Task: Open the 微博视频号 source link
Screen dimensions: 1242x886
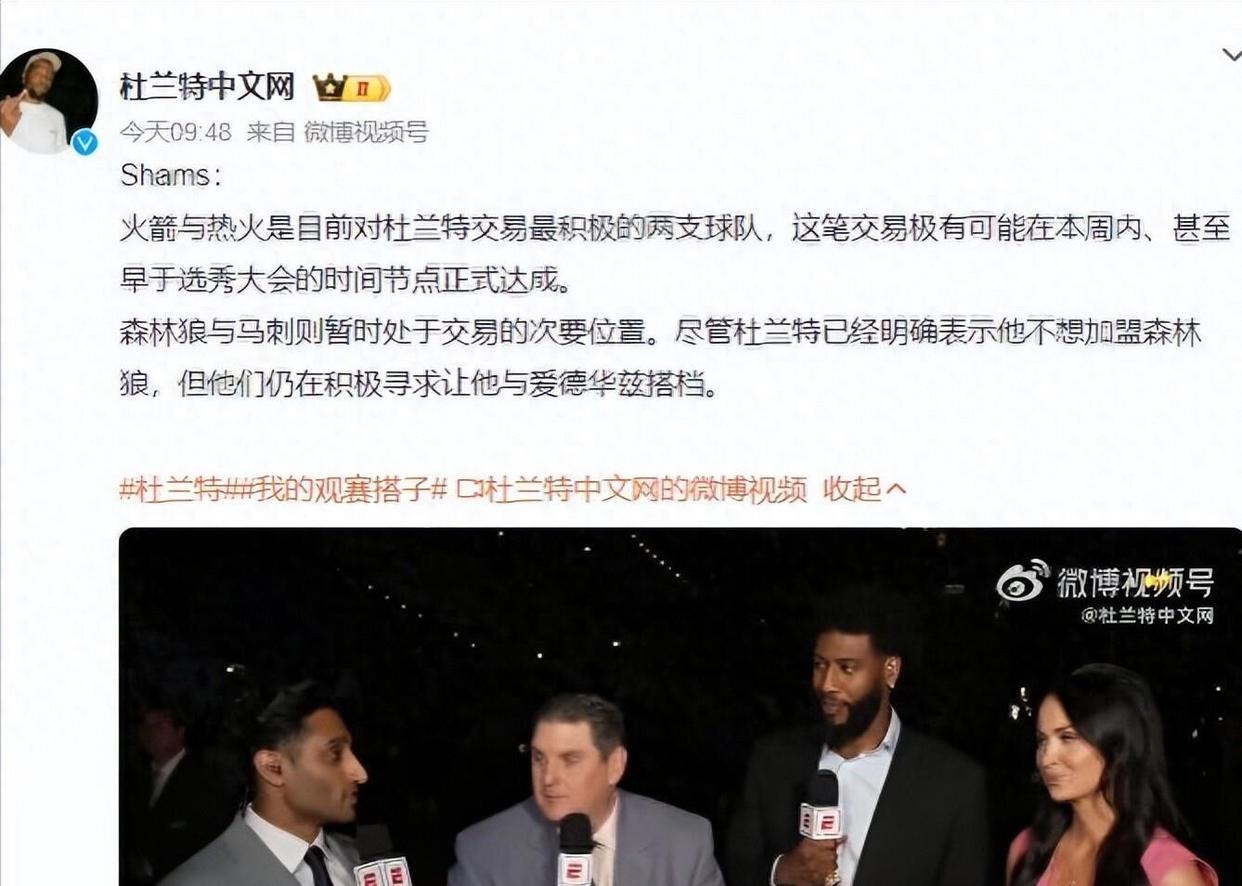Action: [x=365, y=132]
